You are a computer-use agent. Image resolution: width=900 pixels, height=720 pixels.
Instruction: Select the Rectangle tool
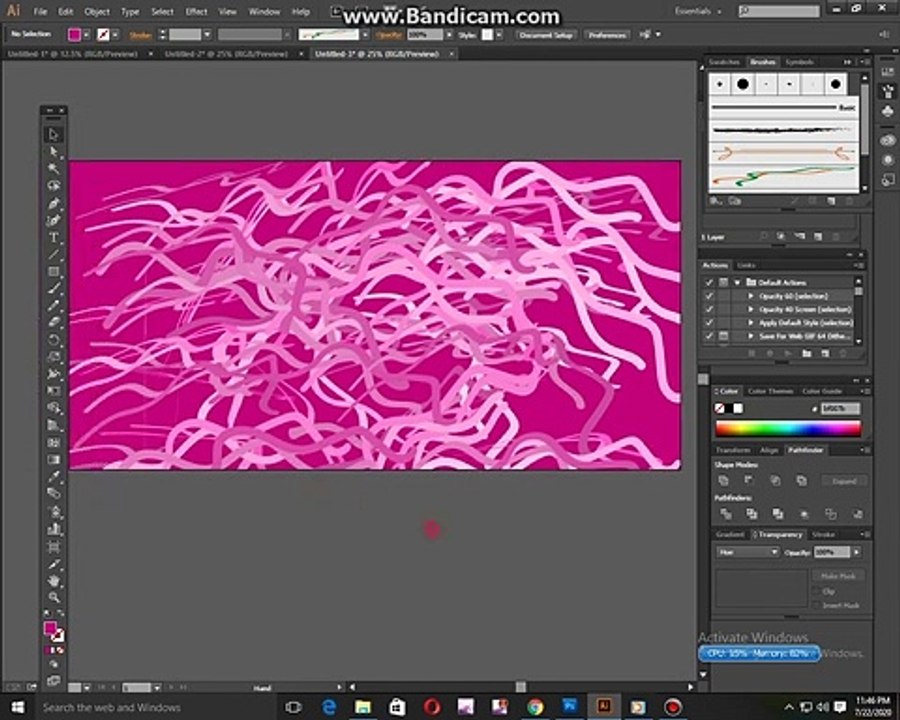[x=53, y=272]
